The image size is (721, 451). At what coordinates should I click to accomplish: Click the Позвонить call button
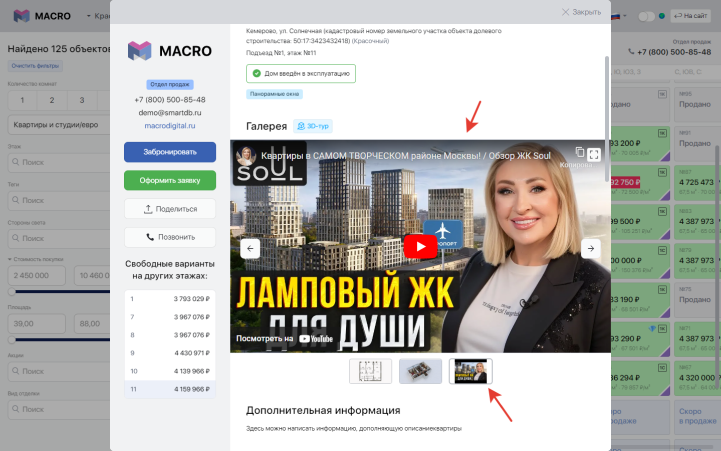(x=170, y=237)
